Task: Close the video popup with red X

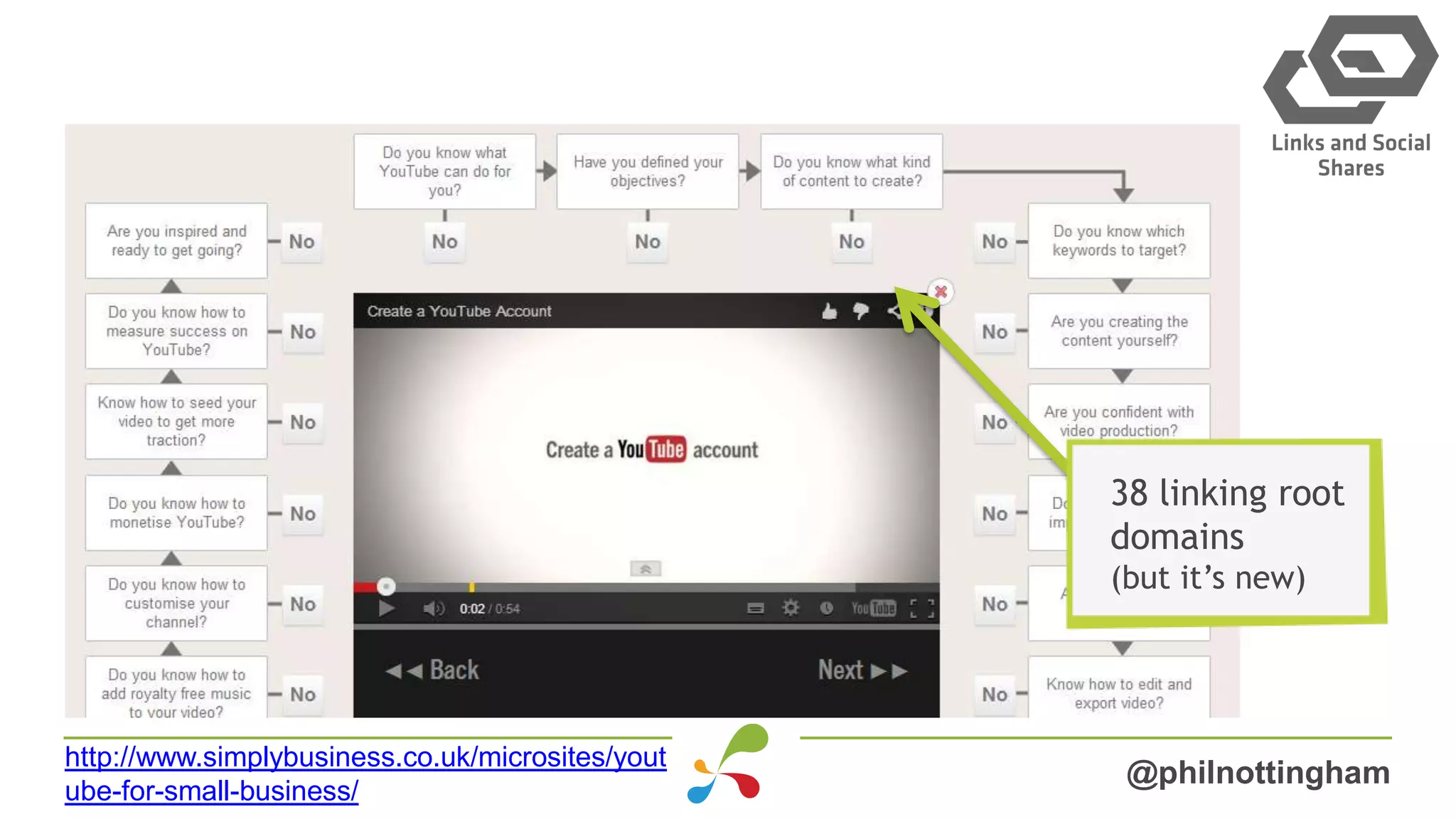Action: click(x=941, y=291)
